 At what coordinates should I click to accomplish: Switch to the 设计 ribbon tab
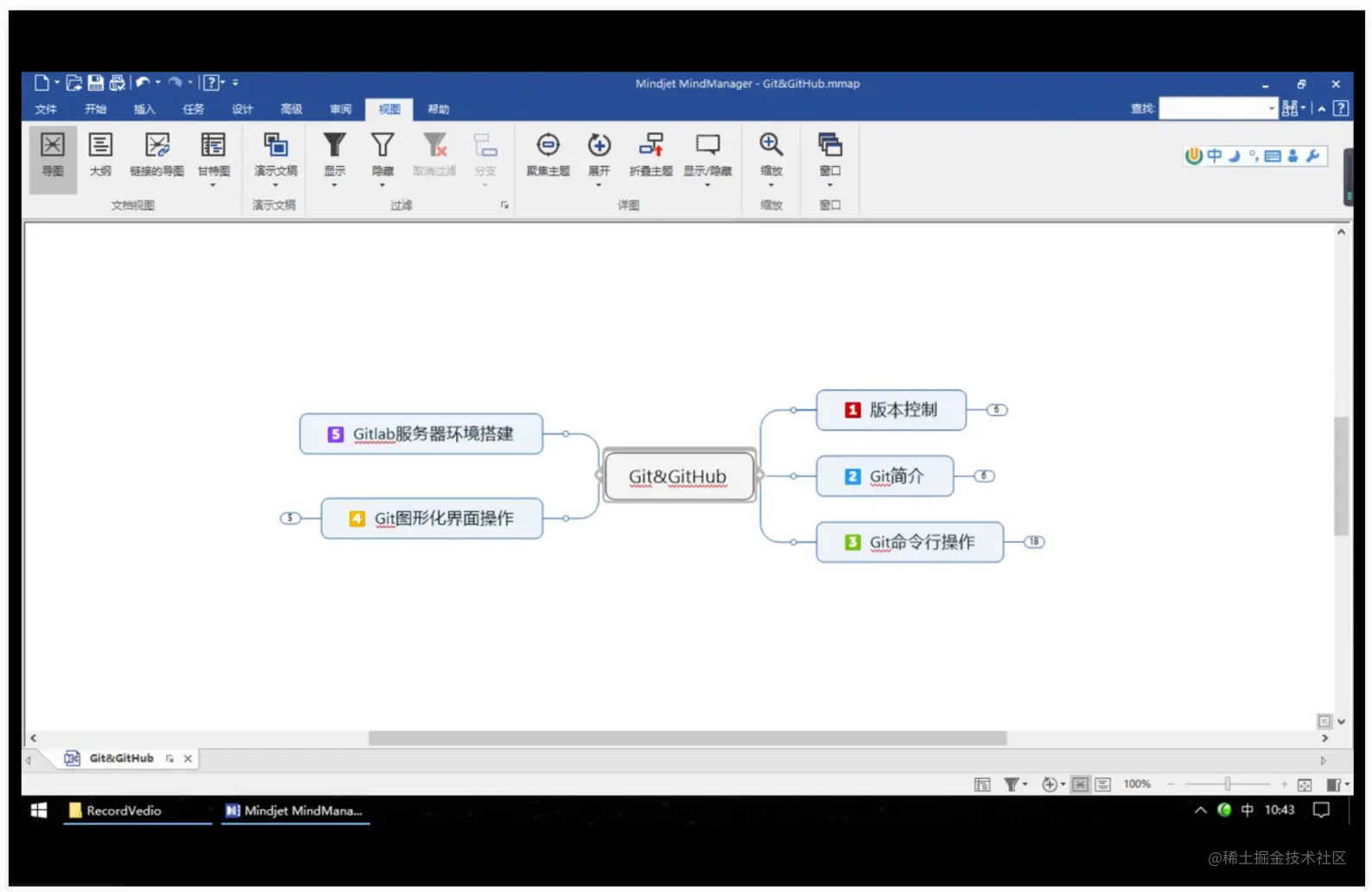(243, 109)
